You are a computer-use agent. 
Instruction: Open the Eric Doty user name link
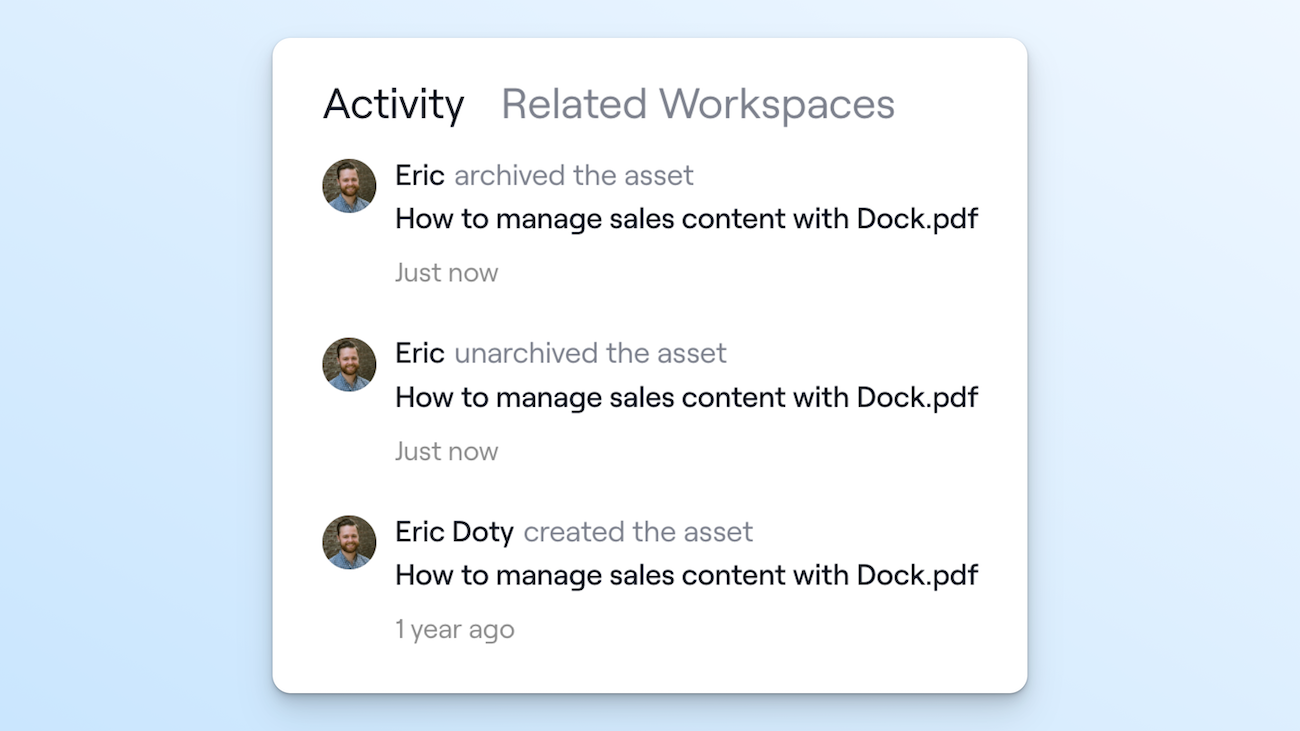point(454,532)
